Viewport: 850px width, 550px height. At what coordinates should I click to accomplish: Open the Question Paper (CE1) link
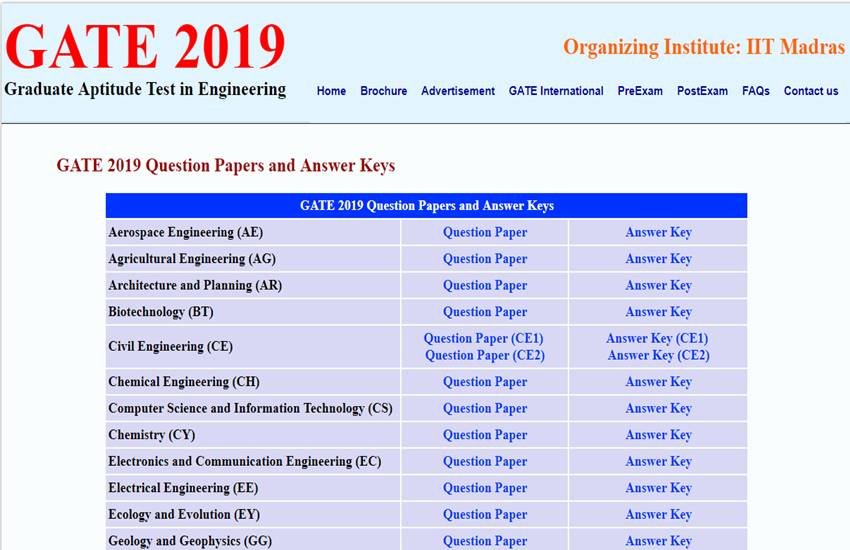[483, 339]
